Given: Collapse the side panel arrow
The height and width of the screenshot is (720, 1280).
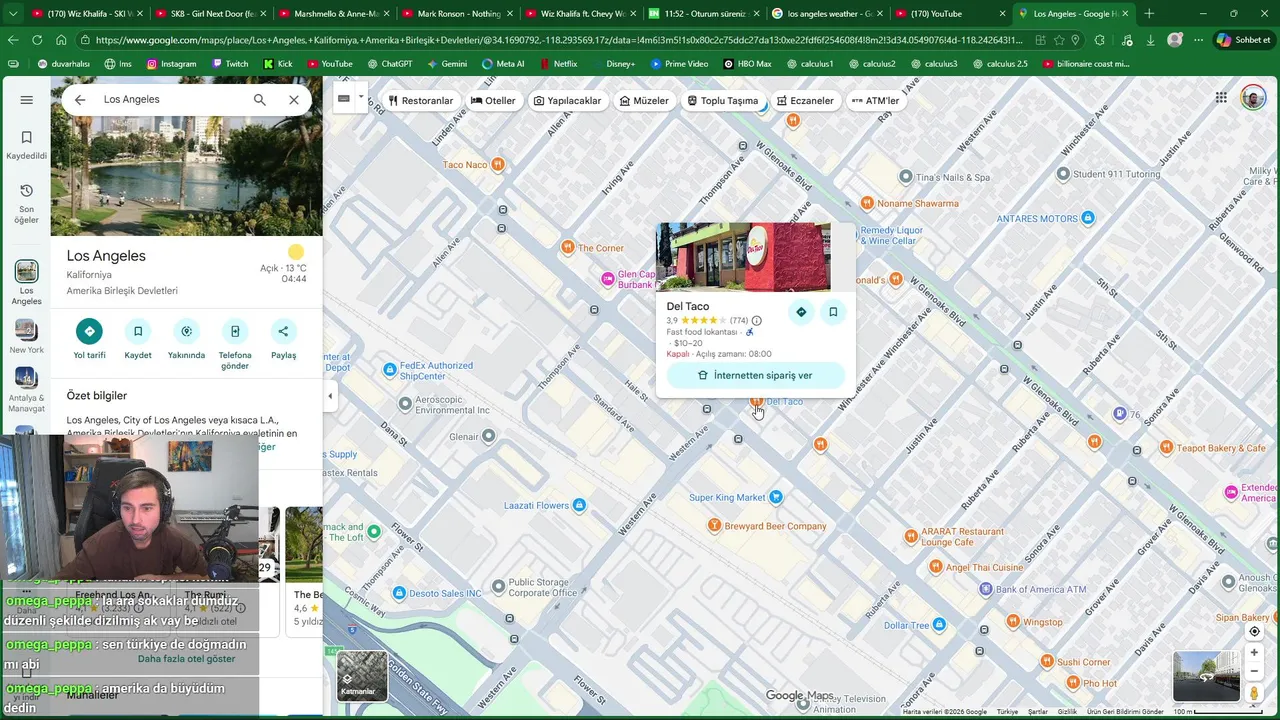Looking at the screenshot, I should 330,396.
